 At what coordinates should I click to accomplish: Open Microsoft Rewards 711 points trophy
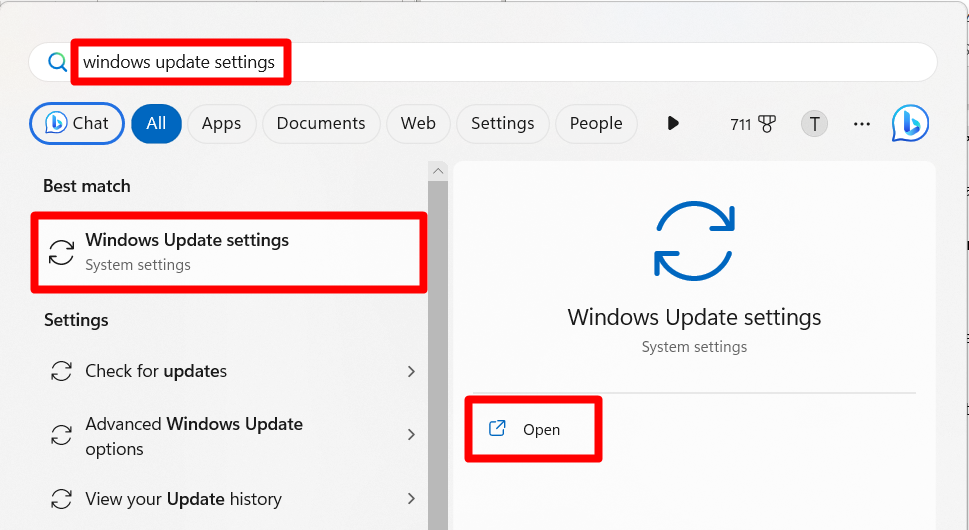753,124
